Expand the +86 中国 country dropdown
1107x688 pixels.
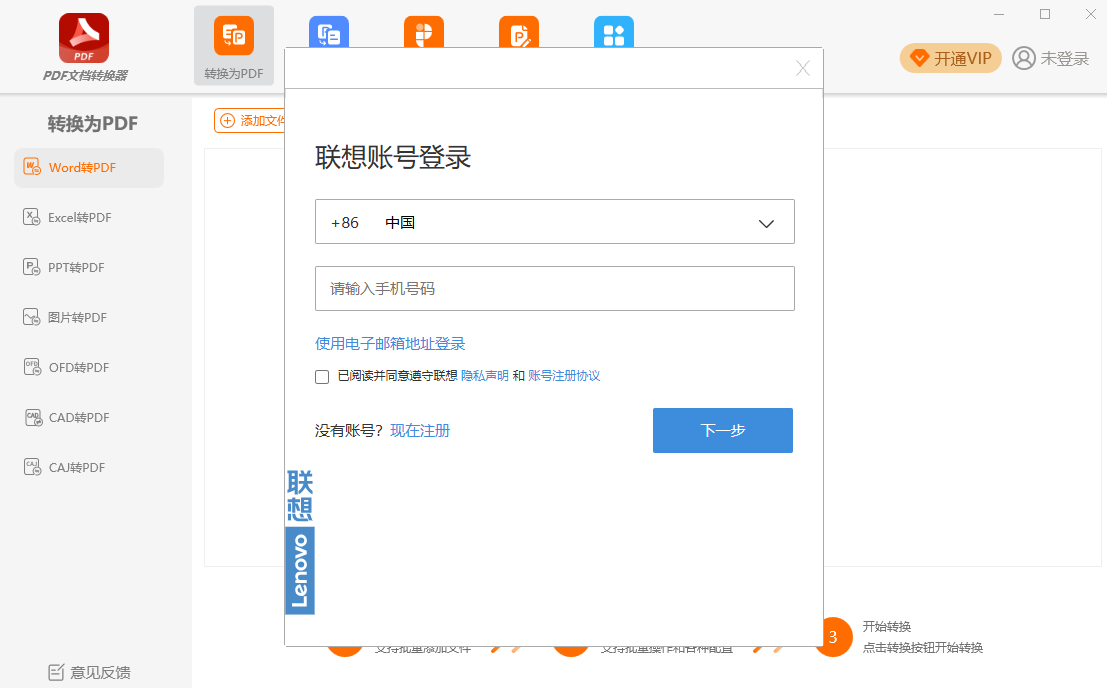[555, 222]
